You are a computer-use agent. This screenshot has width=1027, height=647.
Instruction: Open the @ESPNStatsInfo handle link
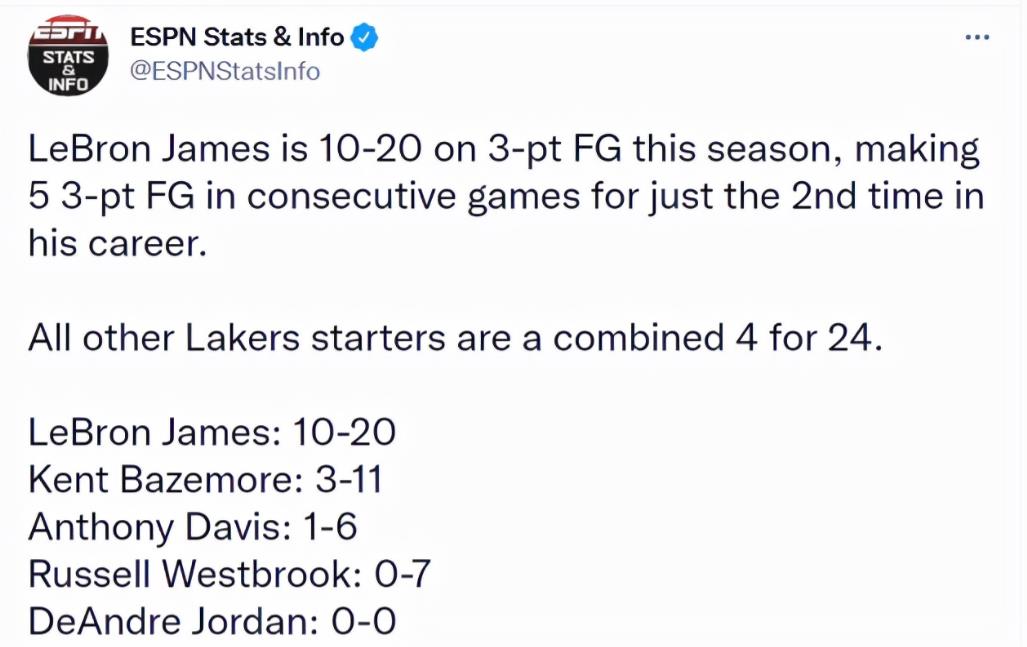pyautogui.click(x=225, y=71)
